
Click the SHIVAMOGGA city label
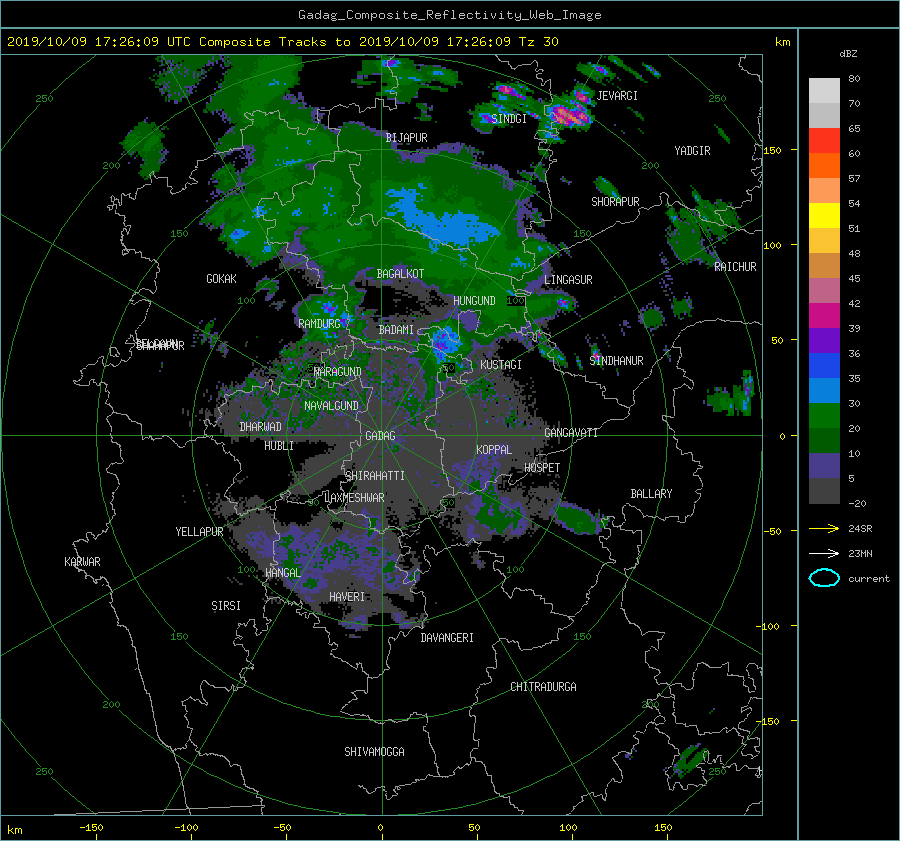point(374,751)
